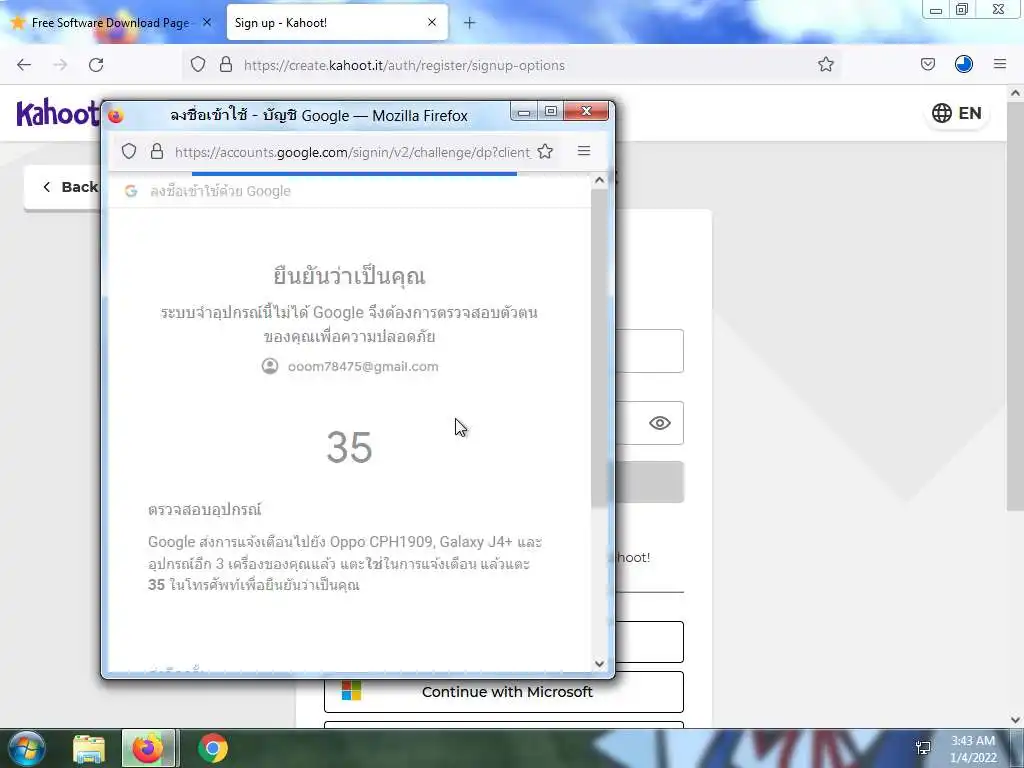Click the shield icon in the Google popup

(129, 152)
